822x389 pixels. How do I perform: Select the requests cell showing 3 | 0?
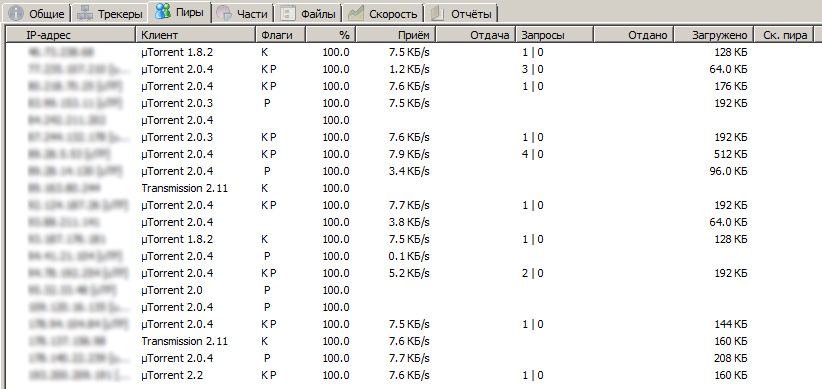[533, 69]
